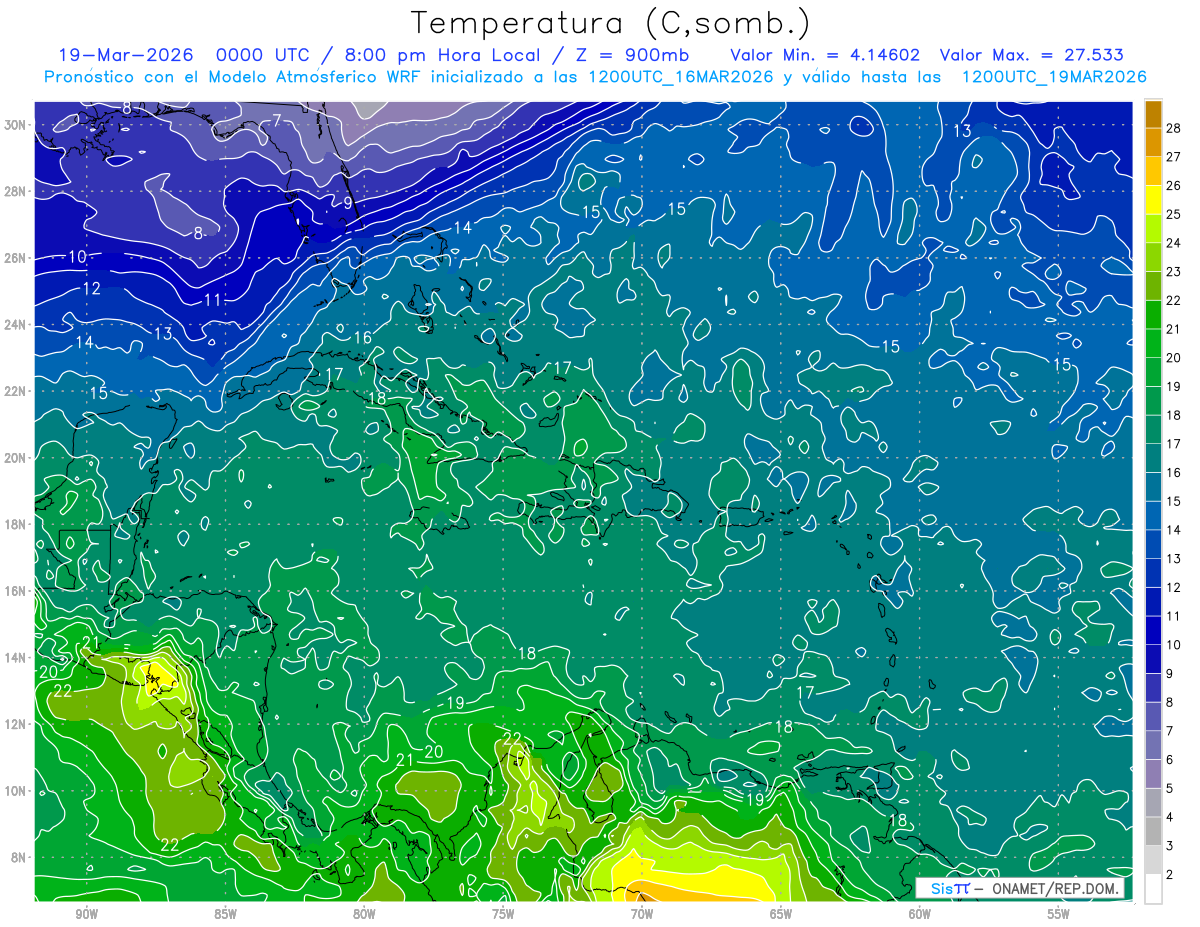Click the "16N" latitude axis label

[x=16, y=591]
